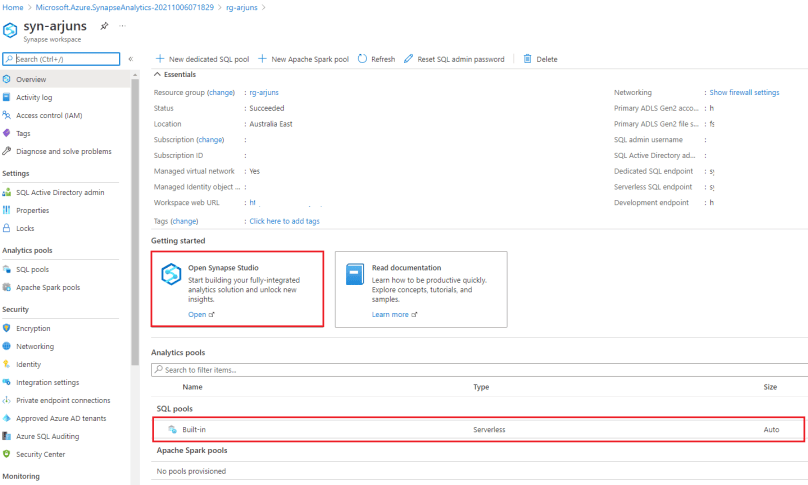This screenshot has width=808, height=485.
Task: Click the Networking globe icon in sidebar
Action: (x=6, y=346)
